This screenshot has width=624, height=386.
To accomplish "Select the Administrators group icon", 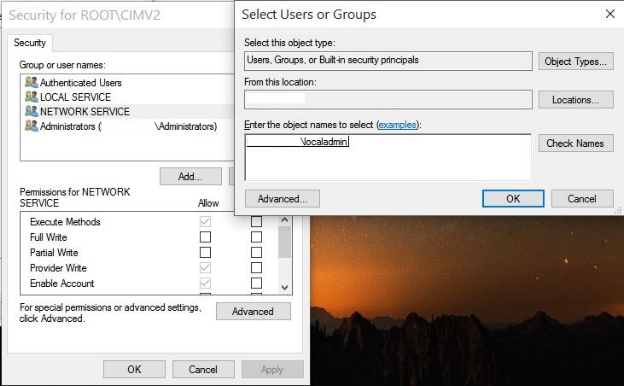I will coord(31,126).
